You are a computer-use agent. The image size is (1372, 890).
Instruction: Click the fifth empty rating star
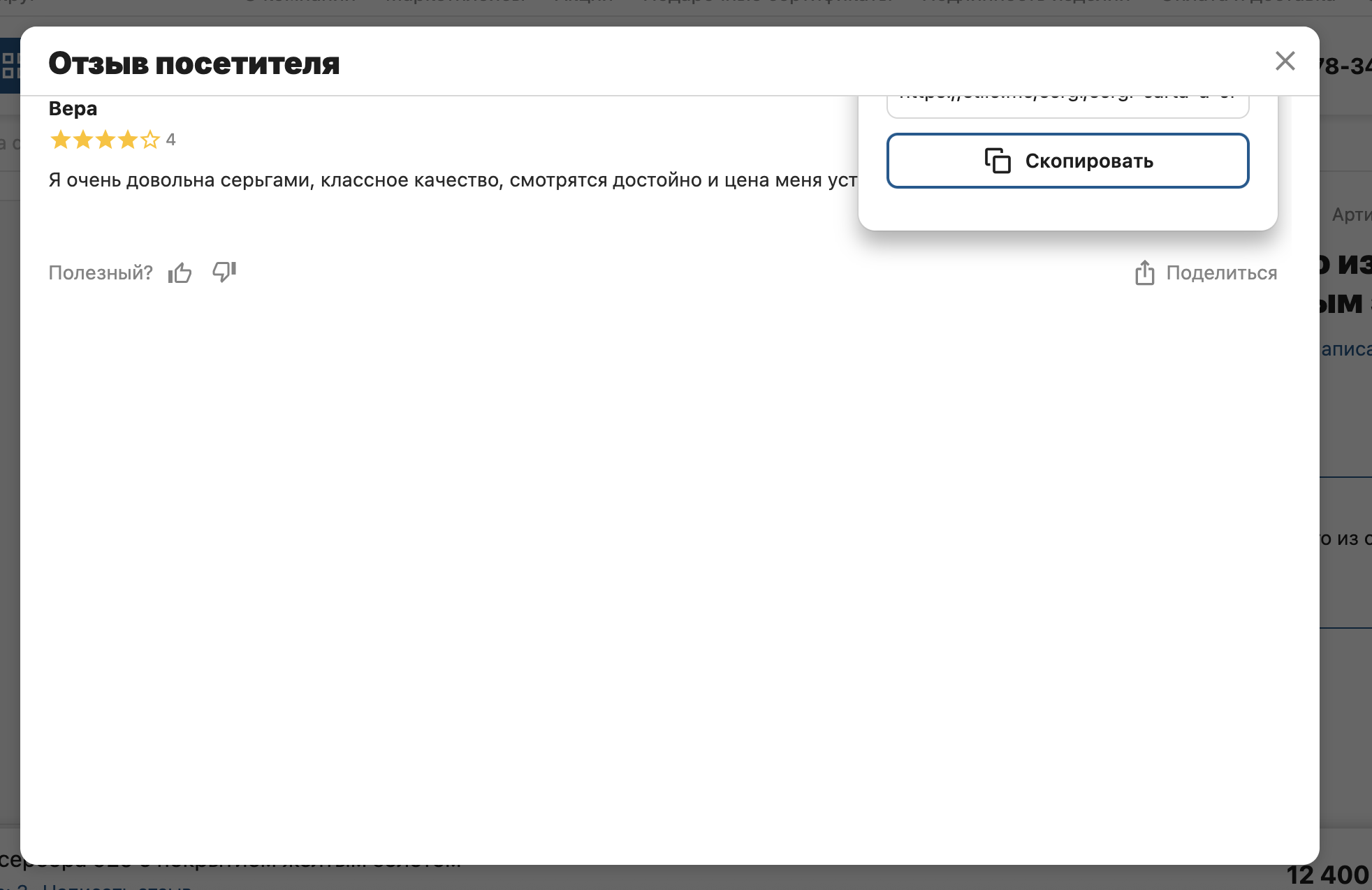pyautogui.click(x=150, y=140)
